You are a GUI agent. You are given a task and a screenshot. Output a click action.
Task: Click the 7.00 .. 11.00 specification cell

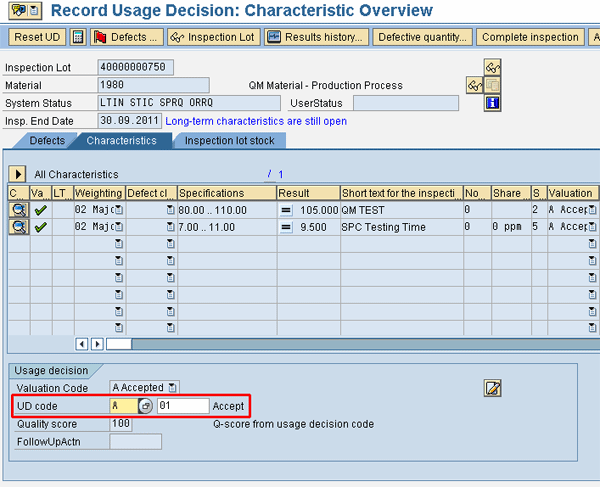tap(227, 227)
